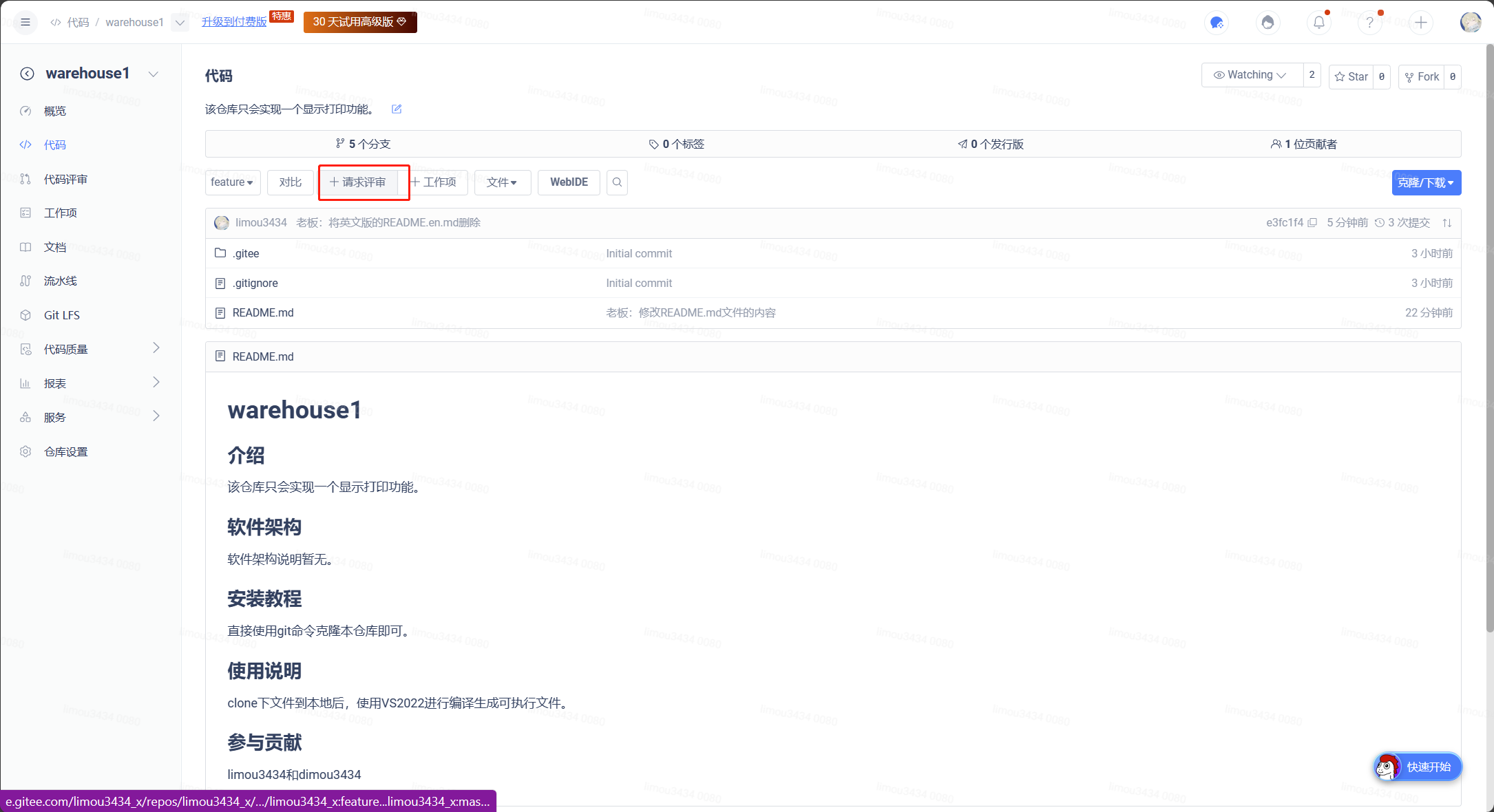1494x812 pixels.
Task: Open the 文档 documents section
Action: [55, 247]
